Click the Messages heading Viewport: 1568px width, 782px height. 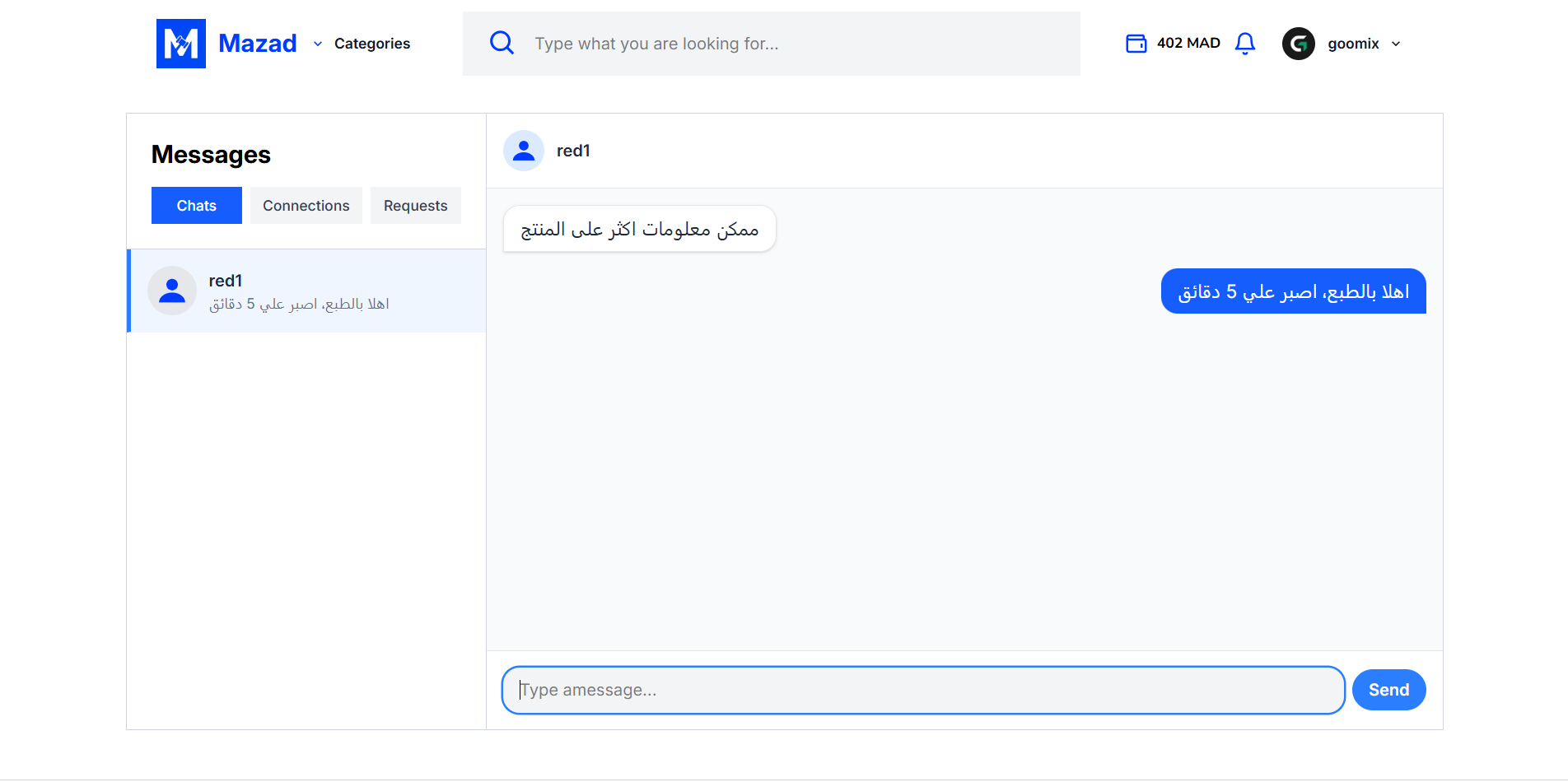coord(211,155)
